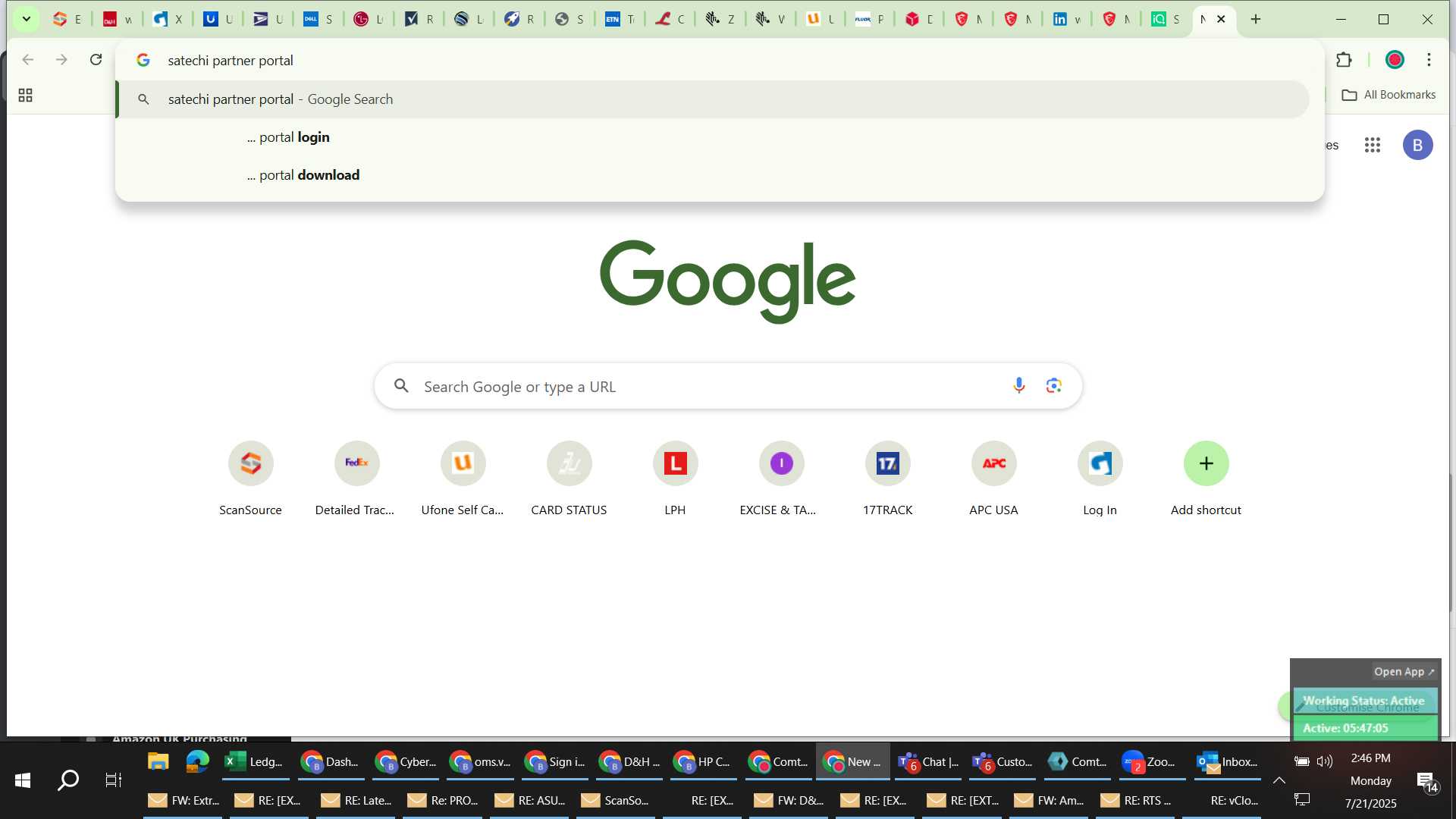Screen dimensions: 1456x819
Task: Reload the current page
Action: pyautogui.click(x=96, y=60)
